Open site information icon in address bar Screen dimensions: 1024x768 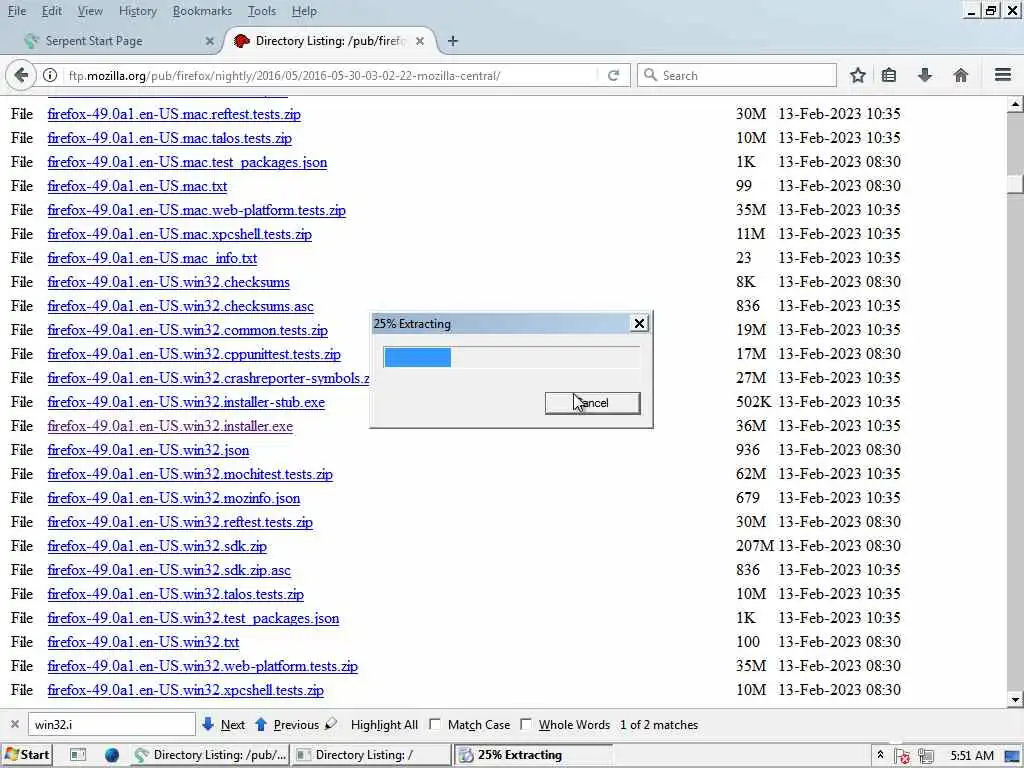pos(50,75)
